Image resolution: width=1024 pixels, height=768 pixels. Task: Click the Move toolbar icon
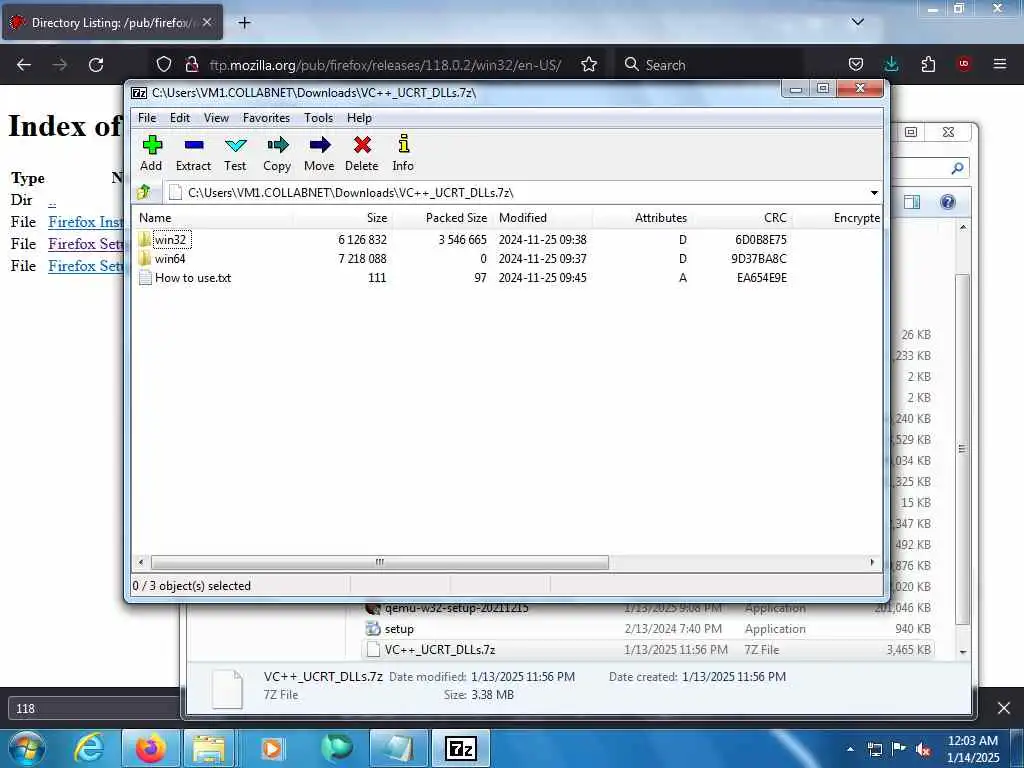(x=319, y=153)
